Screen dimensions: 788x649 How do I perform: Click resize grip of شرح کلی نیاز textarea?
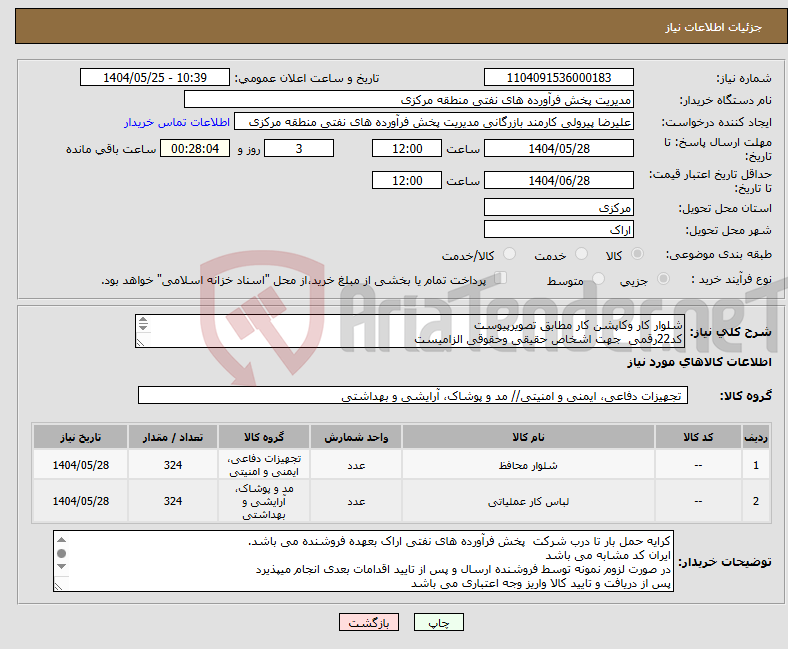click(141, 342)
